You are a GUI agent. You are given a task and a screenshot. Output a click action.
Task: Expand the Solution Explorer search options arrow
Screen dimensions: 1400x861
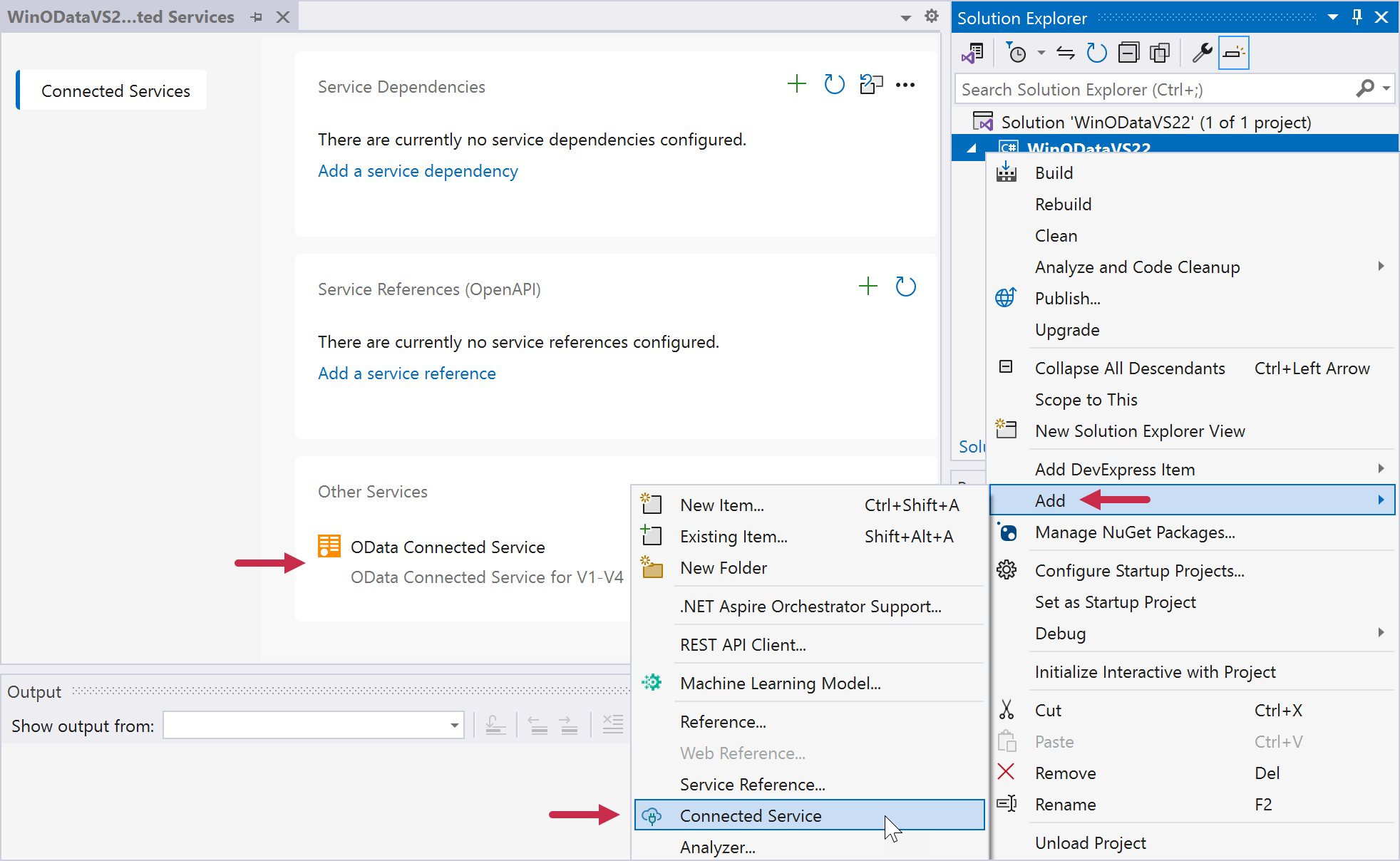(1386, 89)
